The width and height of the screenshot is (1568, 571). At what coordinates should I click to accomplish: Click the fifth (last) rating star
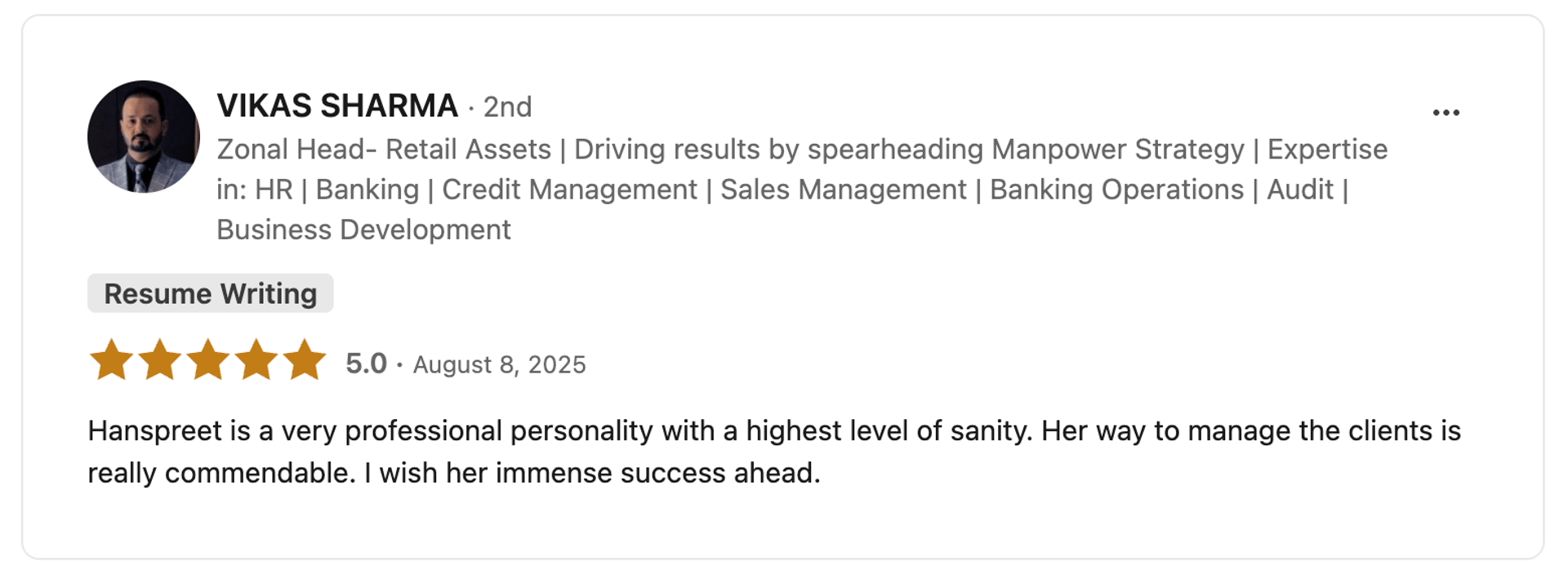coord(305,360)
